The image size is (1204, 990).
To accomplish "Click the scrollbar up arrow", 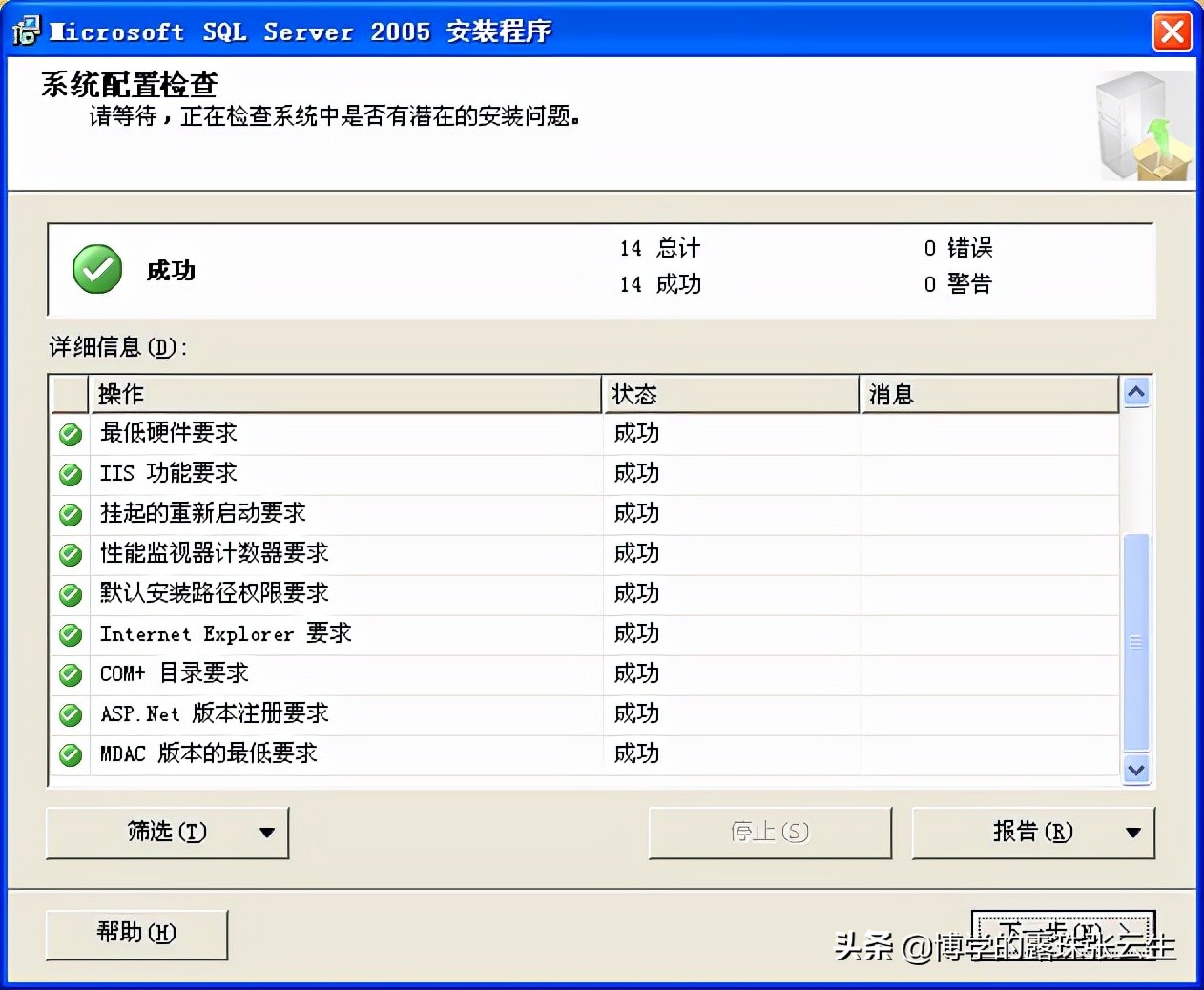I will [x=1135, y=391].
